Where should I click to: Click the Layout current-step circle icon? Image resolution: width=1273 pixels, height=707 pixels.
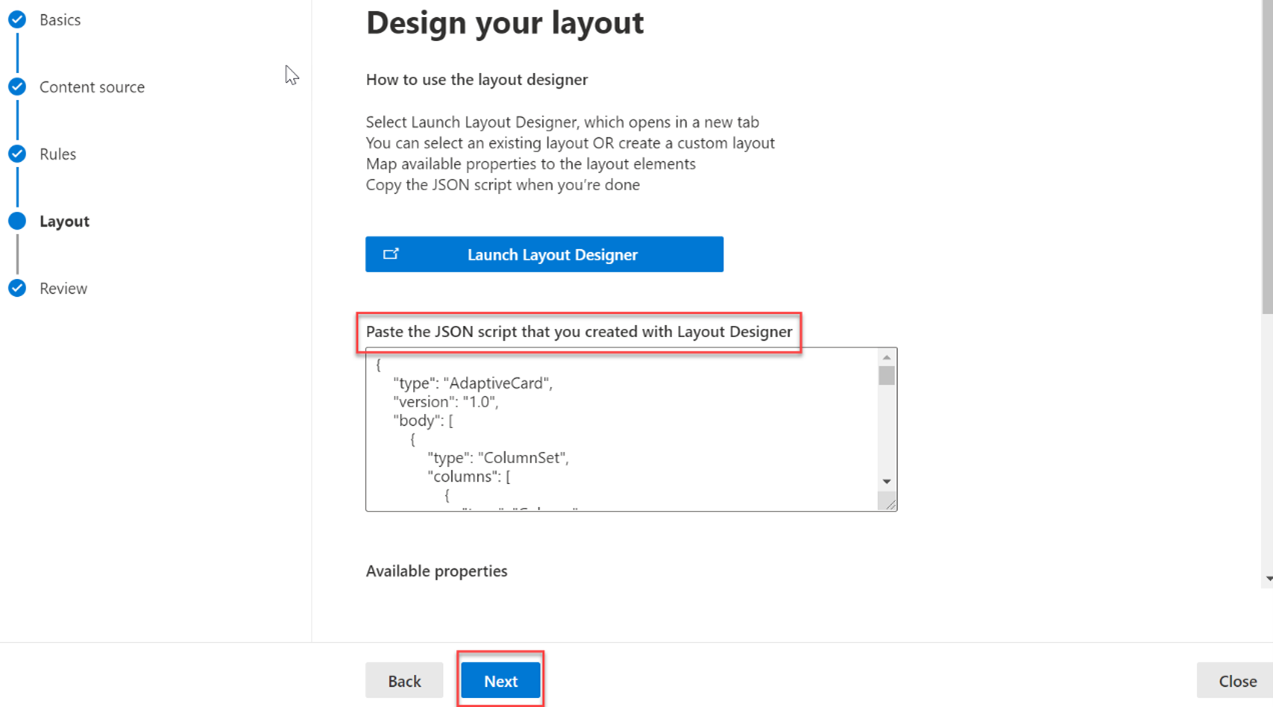point(17,221)
